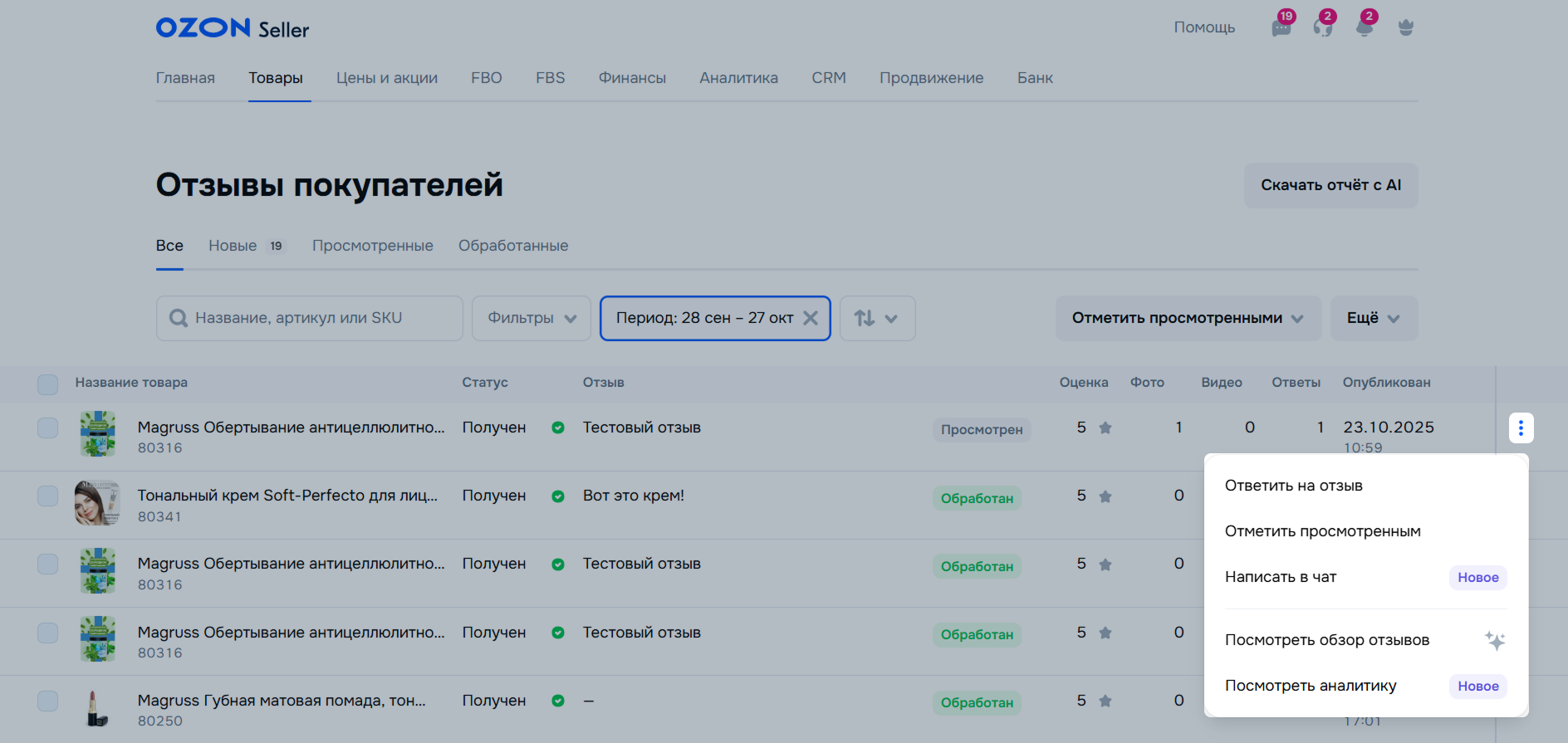Expand the Ещё dropdown button

1374,318
